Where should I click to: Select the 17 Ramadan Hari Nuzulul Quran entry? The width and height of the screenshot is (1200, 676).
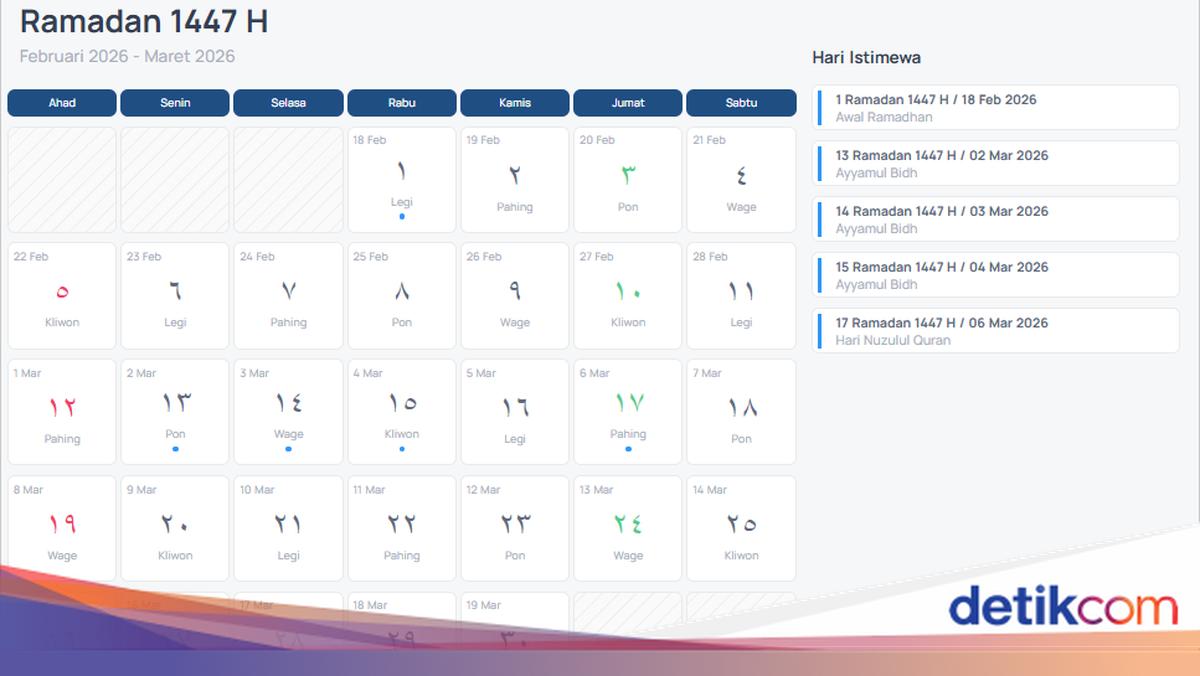coord(997,331)
